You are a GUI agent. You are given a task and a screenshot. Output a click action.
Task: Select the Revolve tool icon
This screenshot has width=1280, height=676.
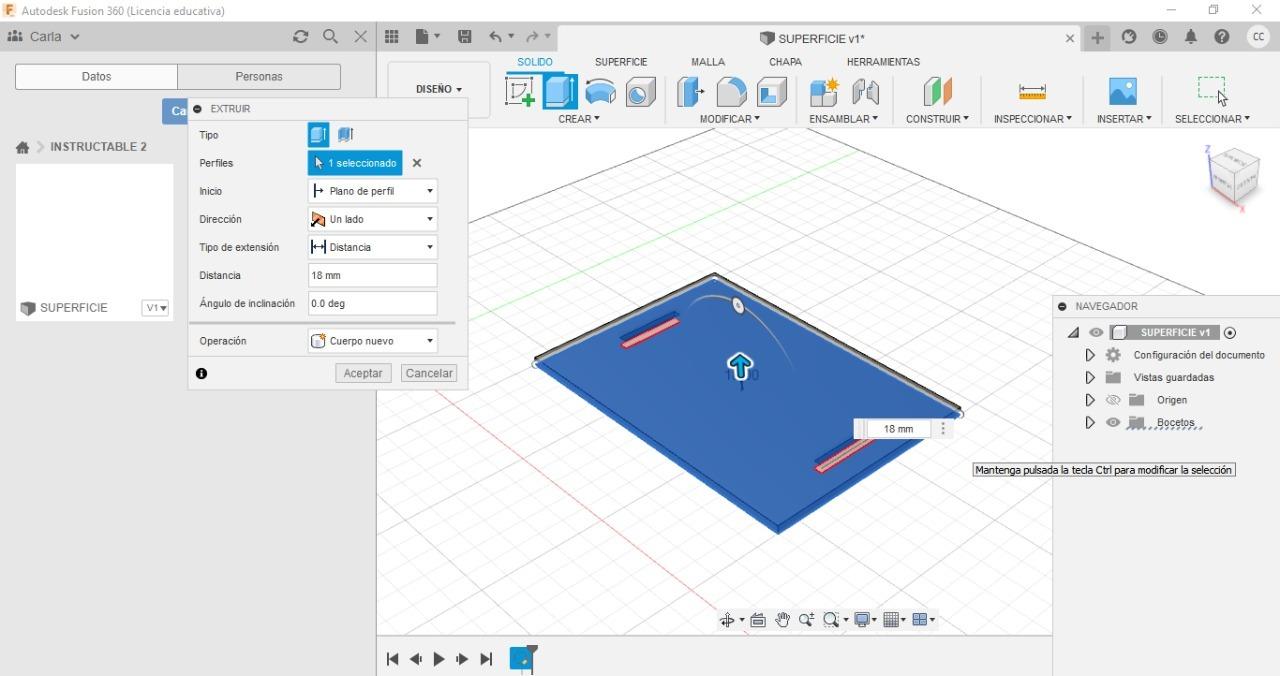(x=600, y=92)
